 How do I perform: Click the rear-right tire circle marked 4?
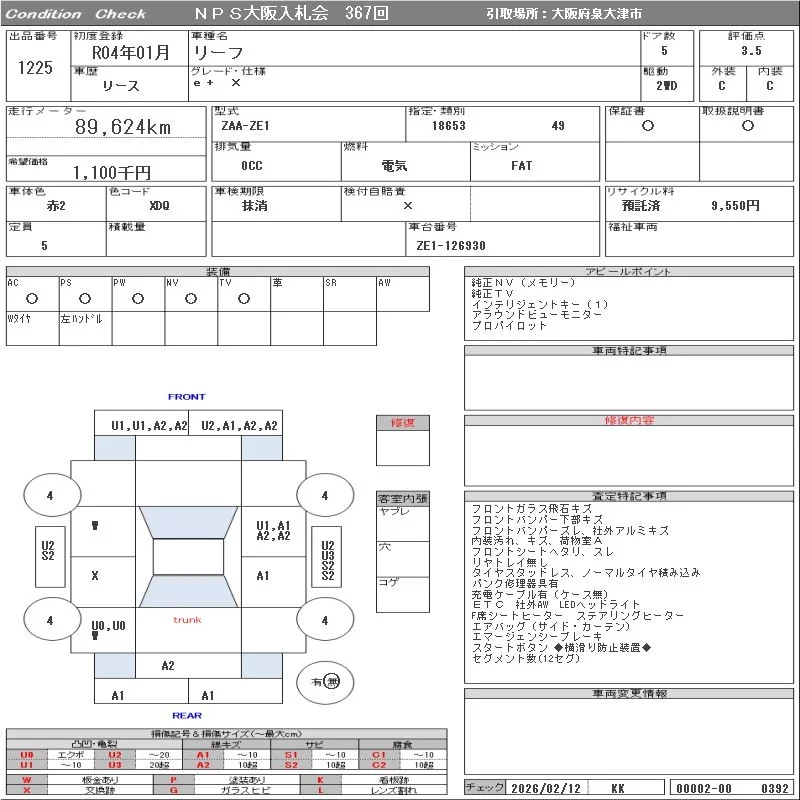324,620
